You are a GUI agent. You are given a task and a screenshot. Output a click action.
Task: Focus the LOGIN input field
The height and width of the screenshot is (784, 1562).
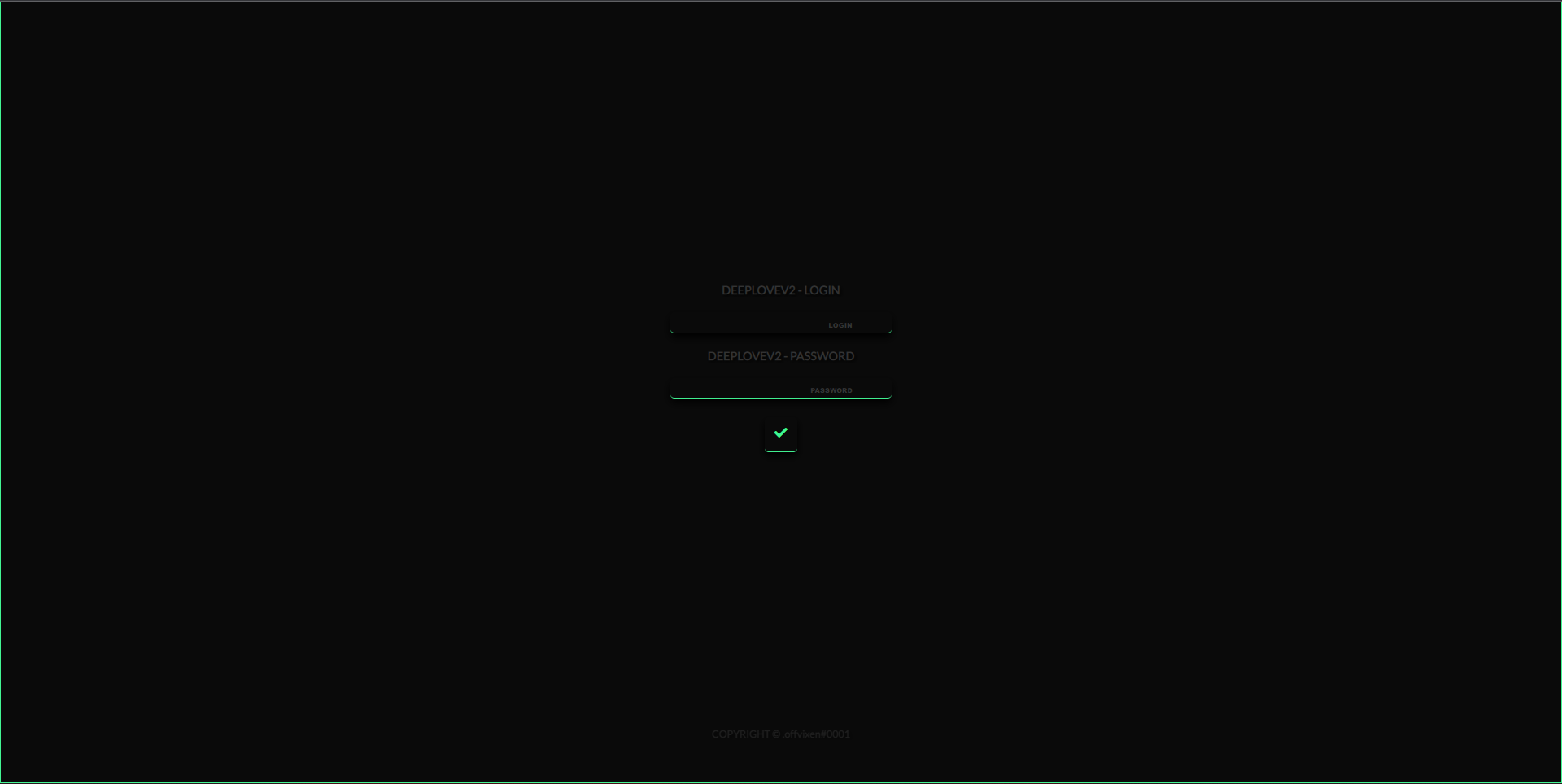(781, 322)
